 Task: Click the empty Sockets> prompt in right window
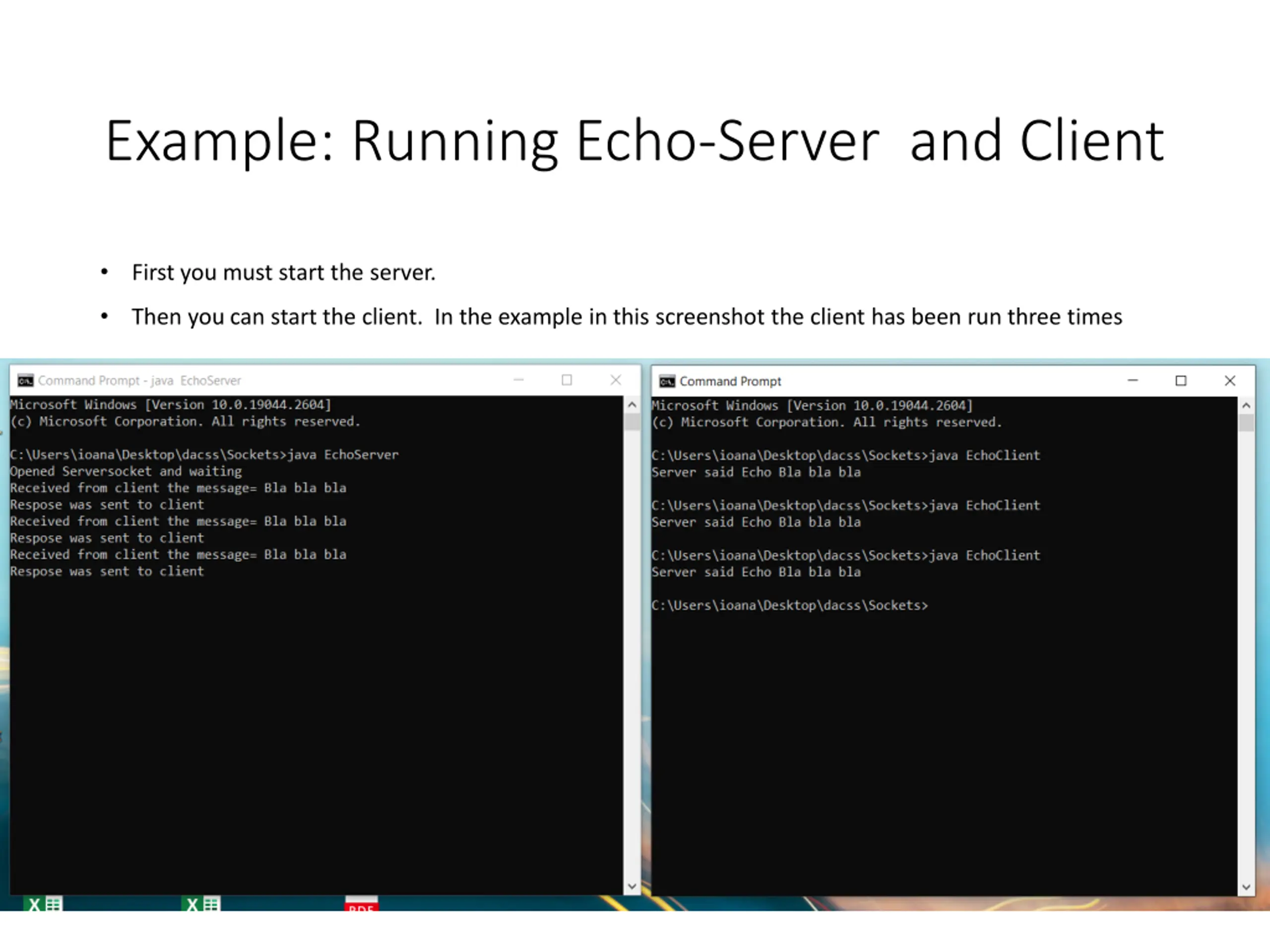coord(789,605)
